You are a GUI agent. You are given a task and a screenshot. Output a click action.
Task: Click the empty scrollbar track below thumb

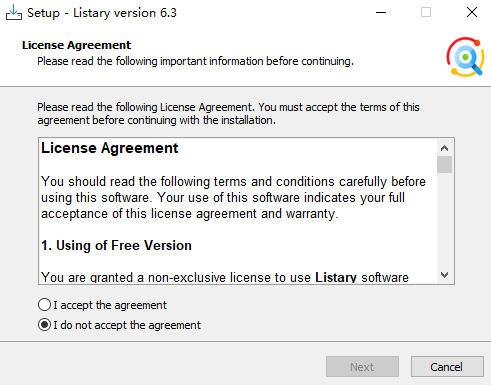[444, 220]
